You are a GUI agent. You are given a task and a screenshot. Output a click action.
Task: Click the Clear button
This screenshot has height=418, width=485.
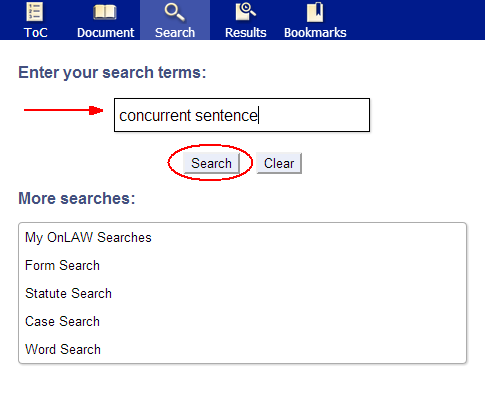(x=279, y=163)
